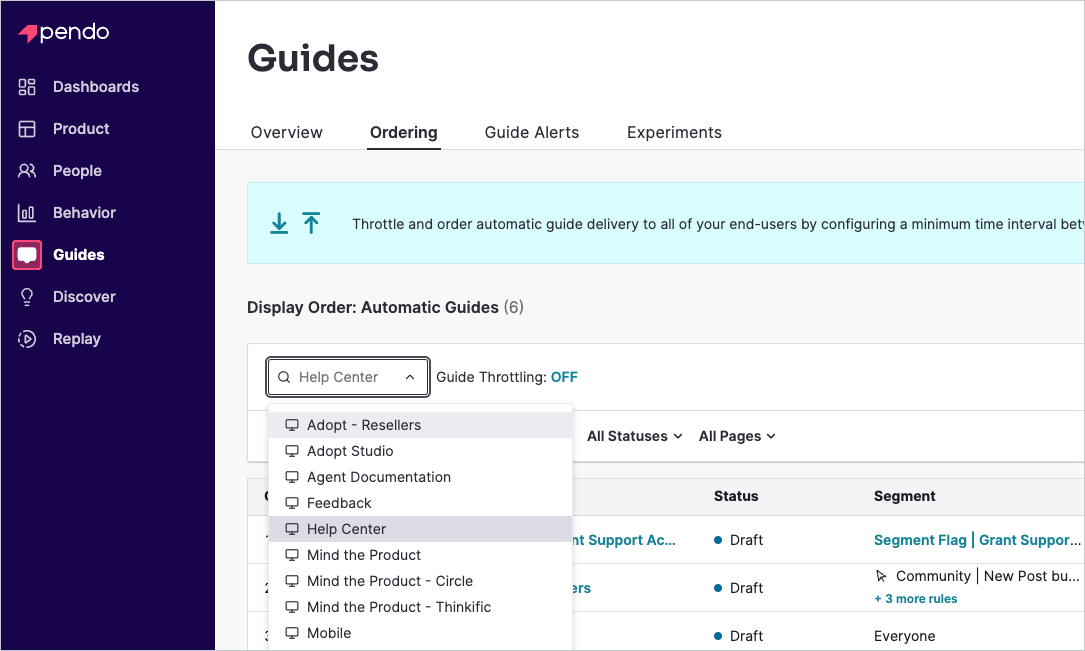Open the All Statuses filter dropdown

click(x=635, y=437)
